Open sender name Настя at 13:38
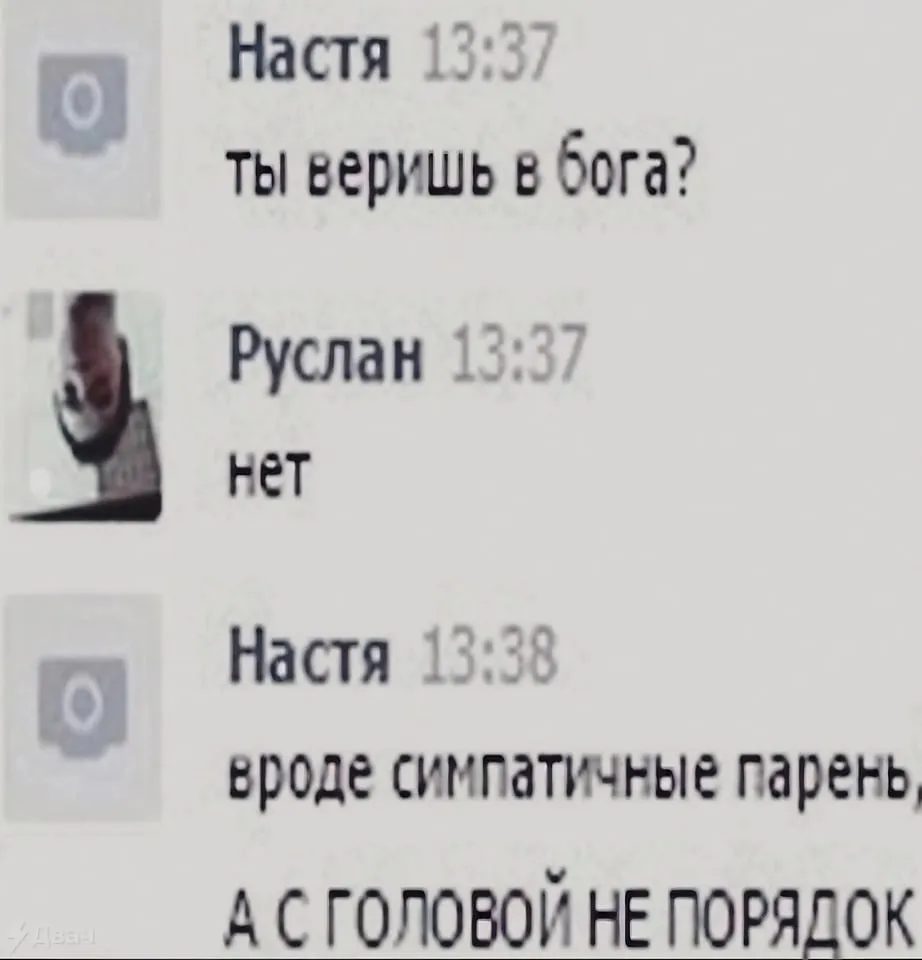 (x=309, y=659)
